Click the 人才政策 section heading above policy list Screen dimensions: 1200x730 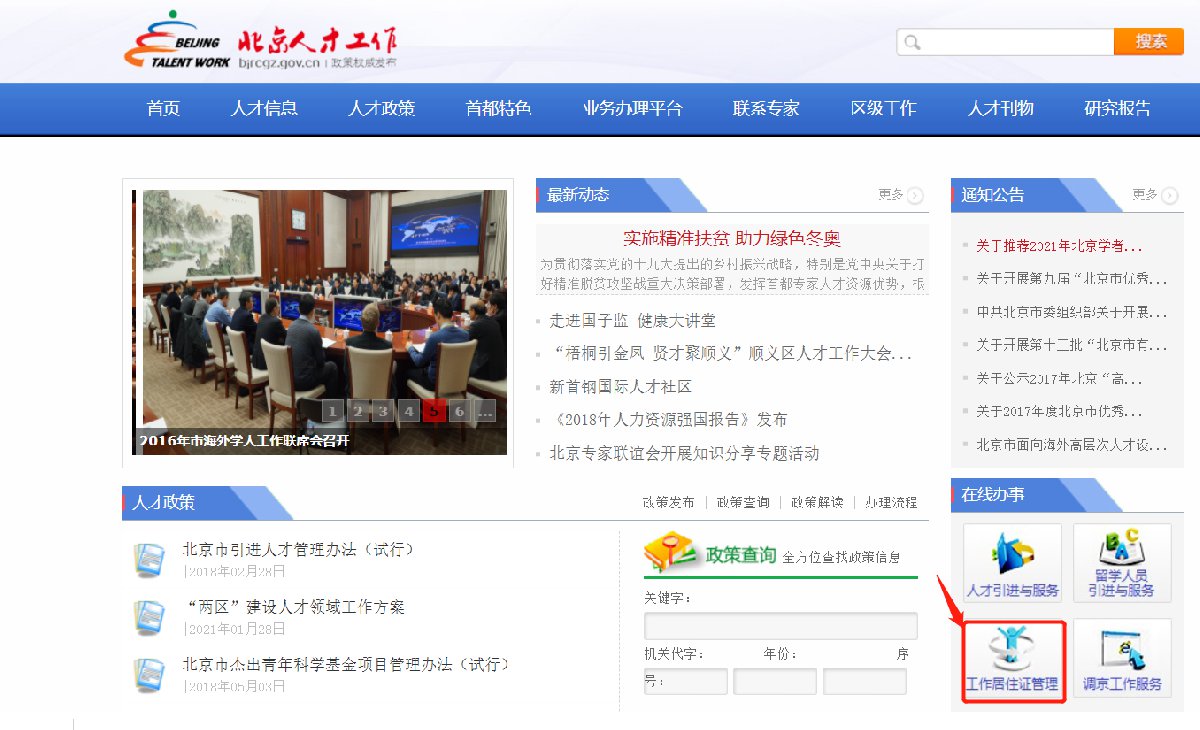click(163, 502)
